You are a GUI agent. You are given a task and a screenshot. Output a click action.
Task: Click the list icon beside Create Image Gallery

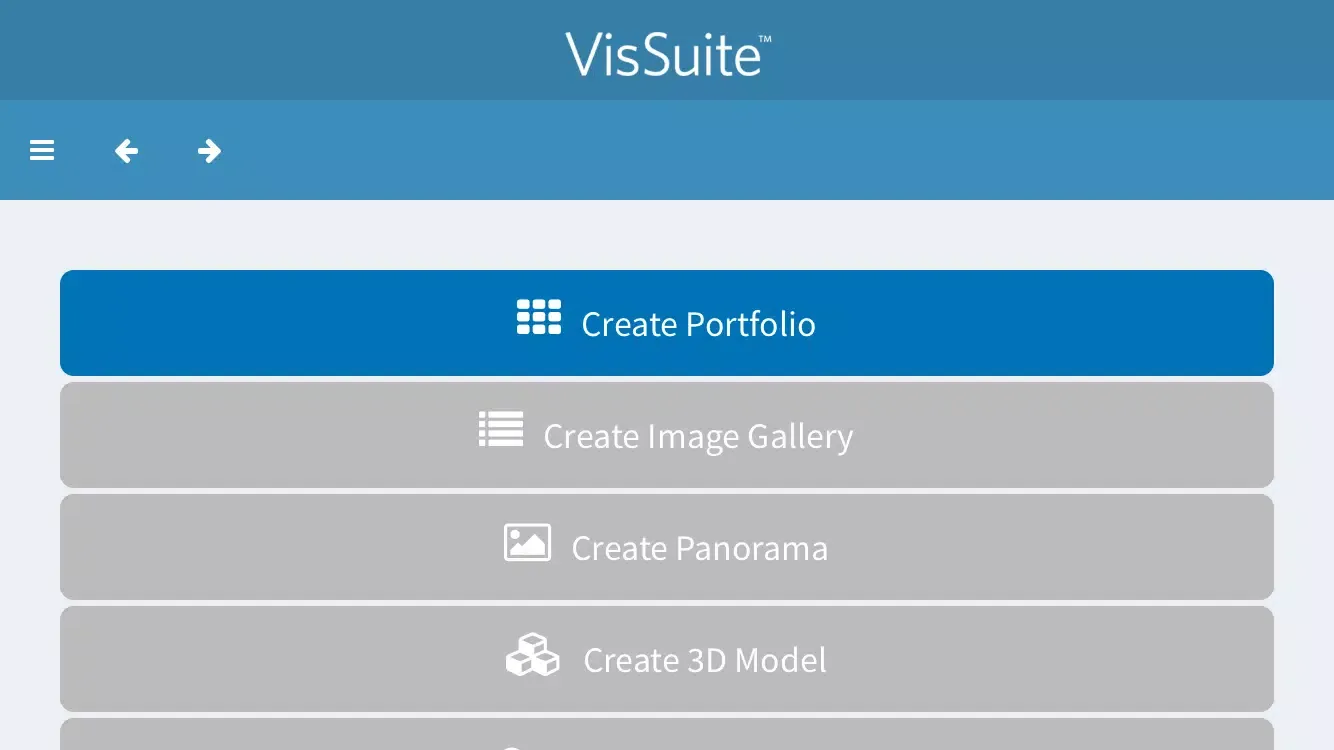[x=501, y=429]
